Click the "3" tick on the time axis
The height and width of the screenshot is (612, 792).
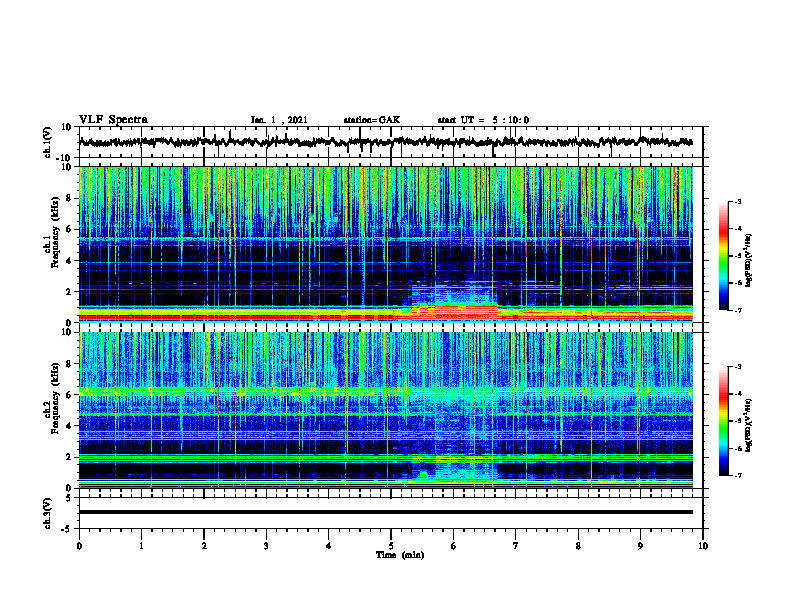point(266,546)
